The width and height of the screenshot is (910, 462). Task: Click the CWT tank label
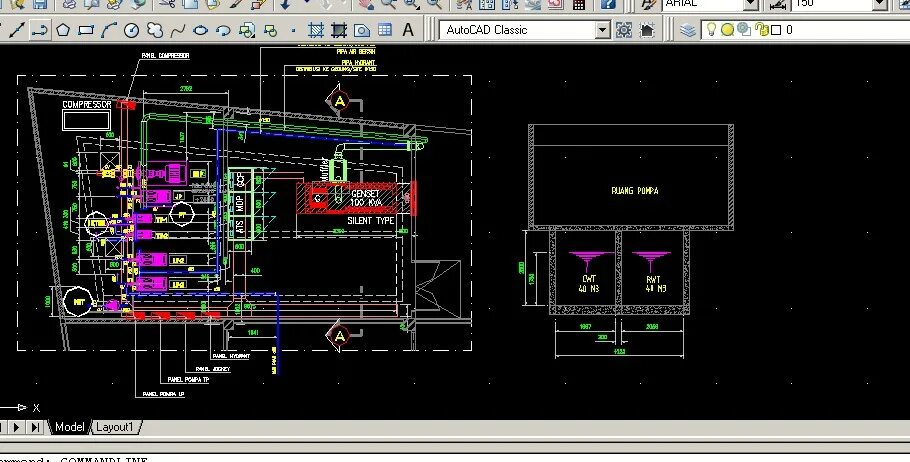[x=589, y=283]
